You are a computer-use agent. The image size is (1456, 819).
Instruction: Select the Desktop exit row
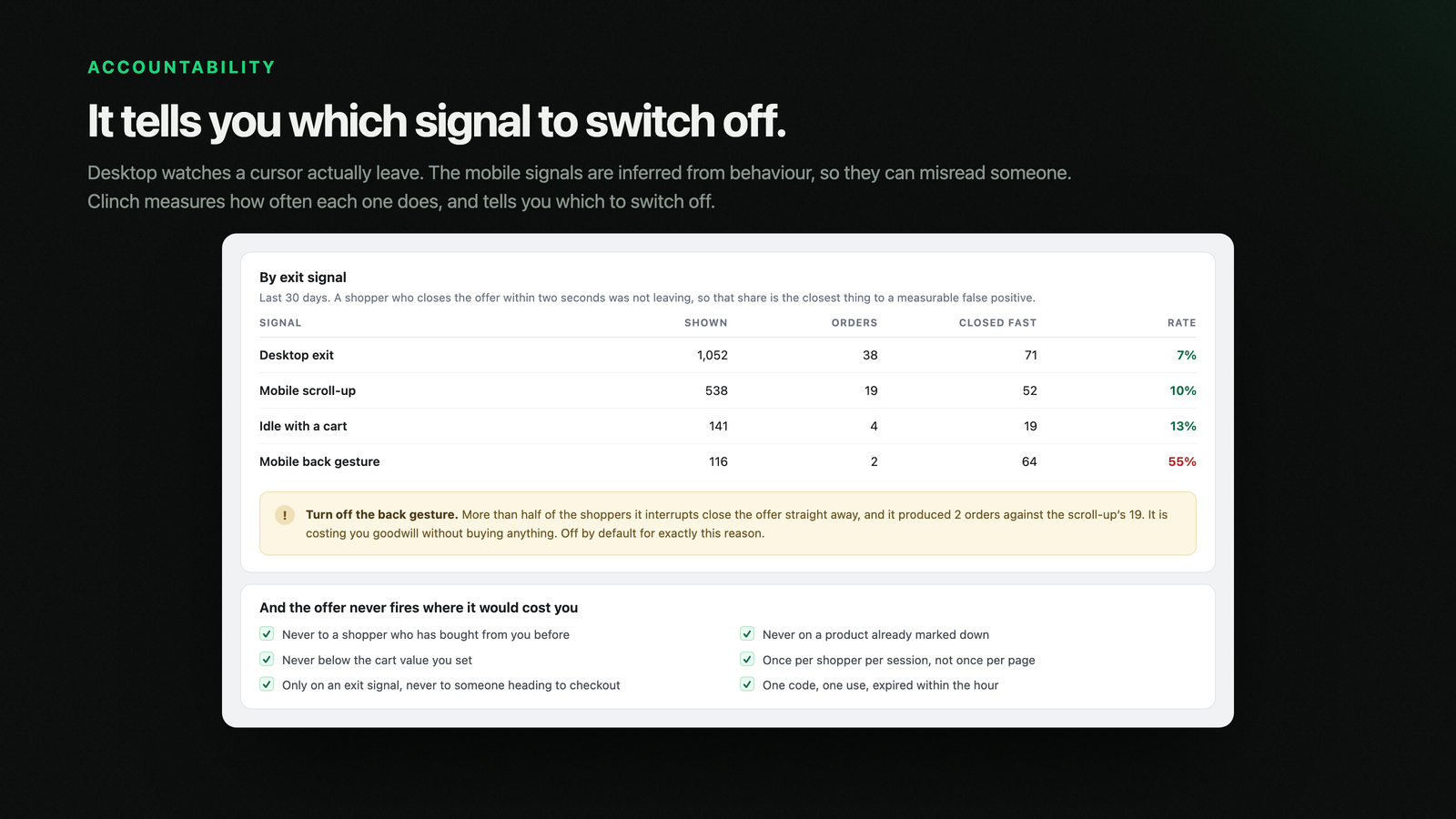728,355
